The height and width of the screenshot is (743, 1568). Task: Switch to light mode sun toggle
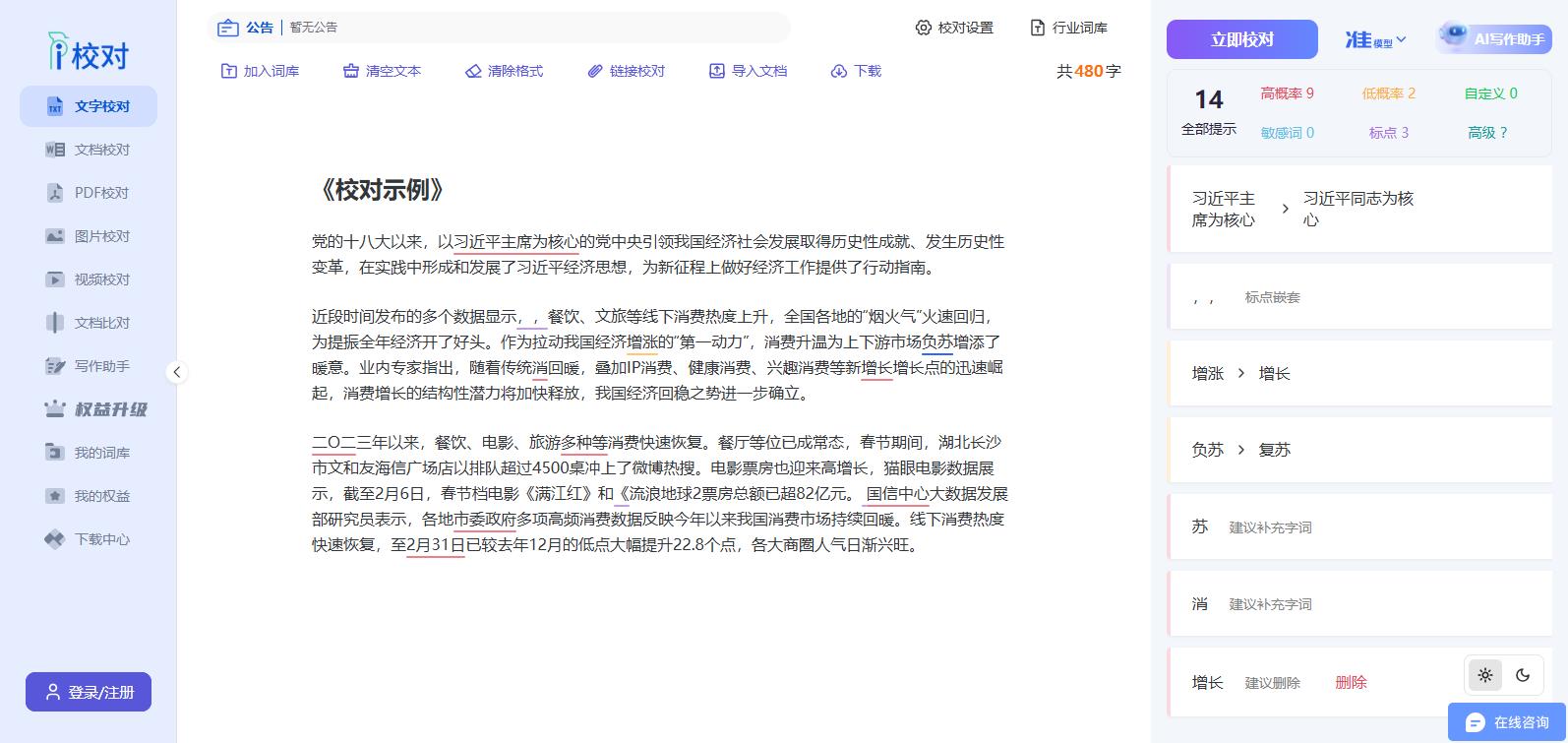pyautogui.click(x=1485, y=675)
